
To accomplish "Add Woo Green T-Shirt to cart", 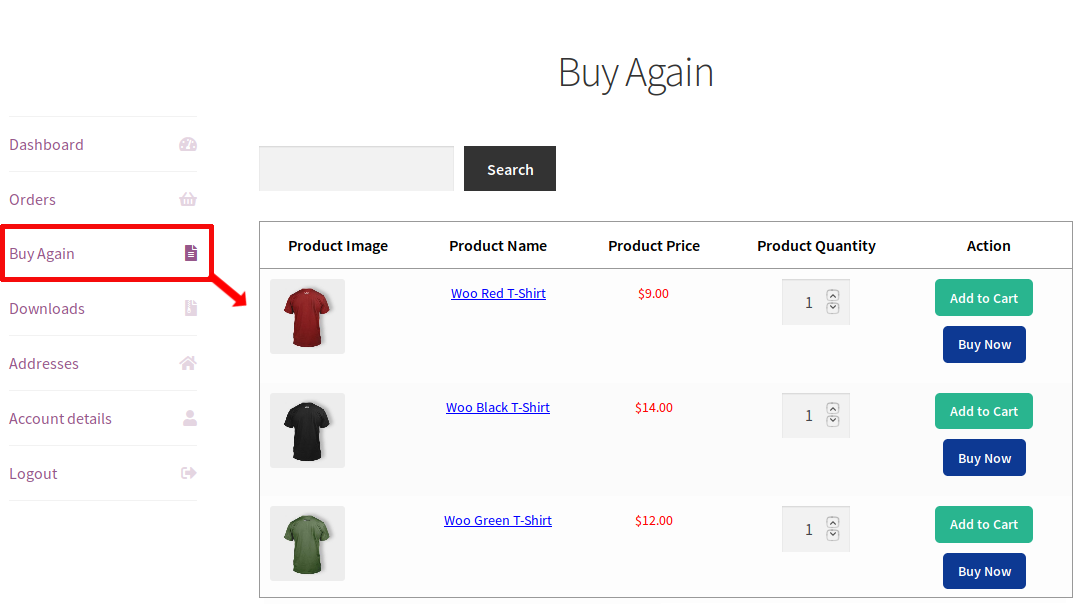I will click(x=983, y=524).
